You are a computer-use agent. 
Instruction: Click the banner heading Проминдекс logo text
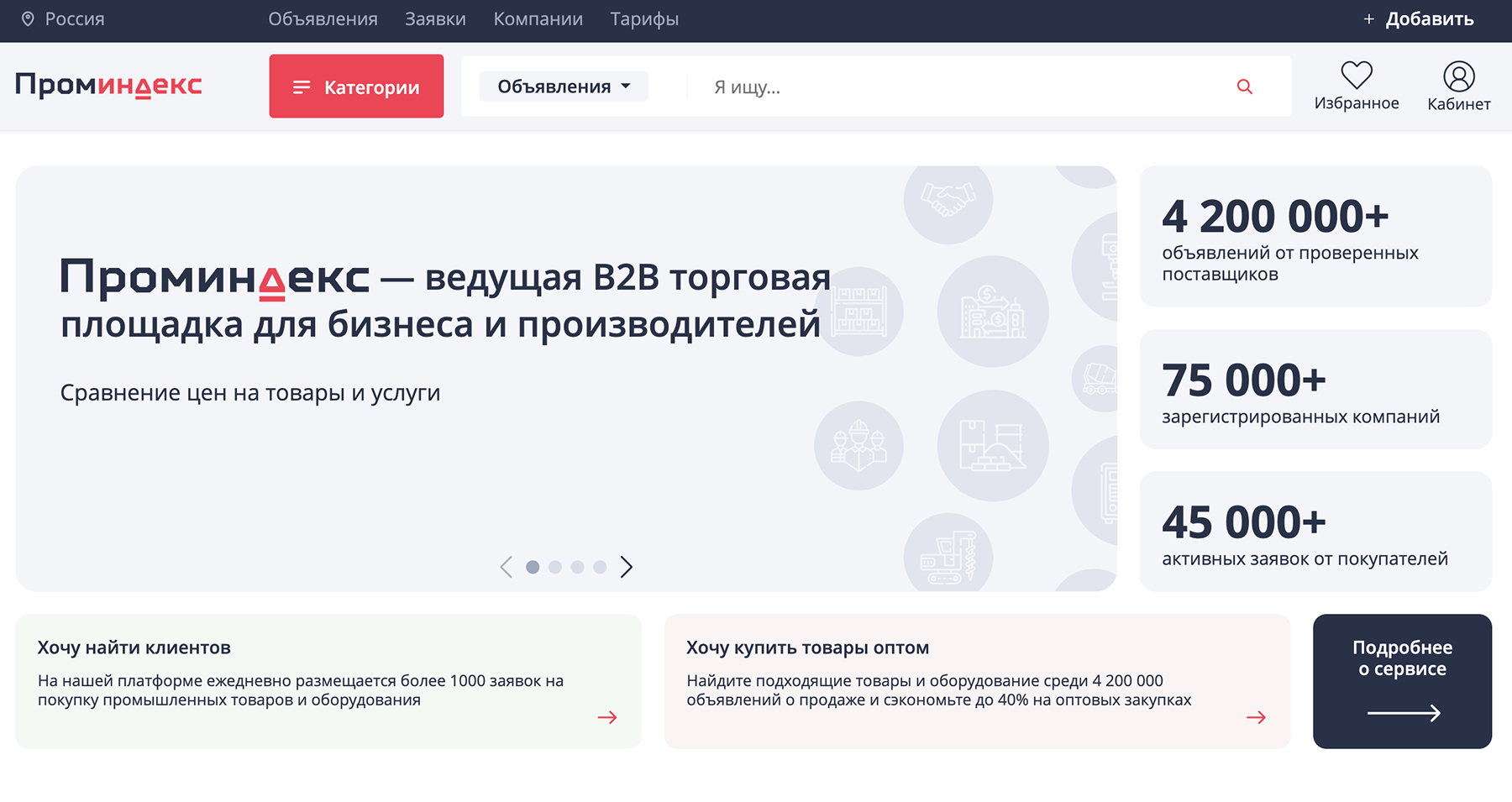215,278
